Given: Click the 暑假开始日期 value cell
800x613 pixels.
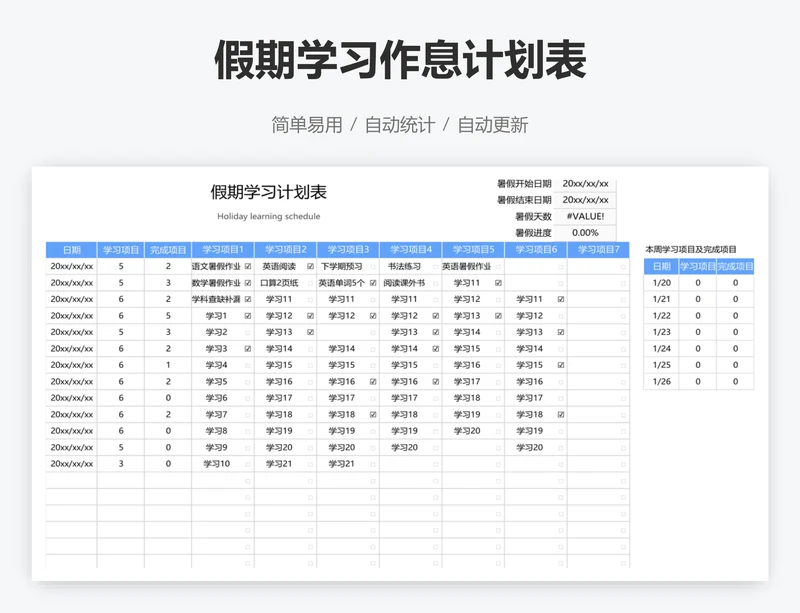Looking at the screenshot, I should (585, 184).
